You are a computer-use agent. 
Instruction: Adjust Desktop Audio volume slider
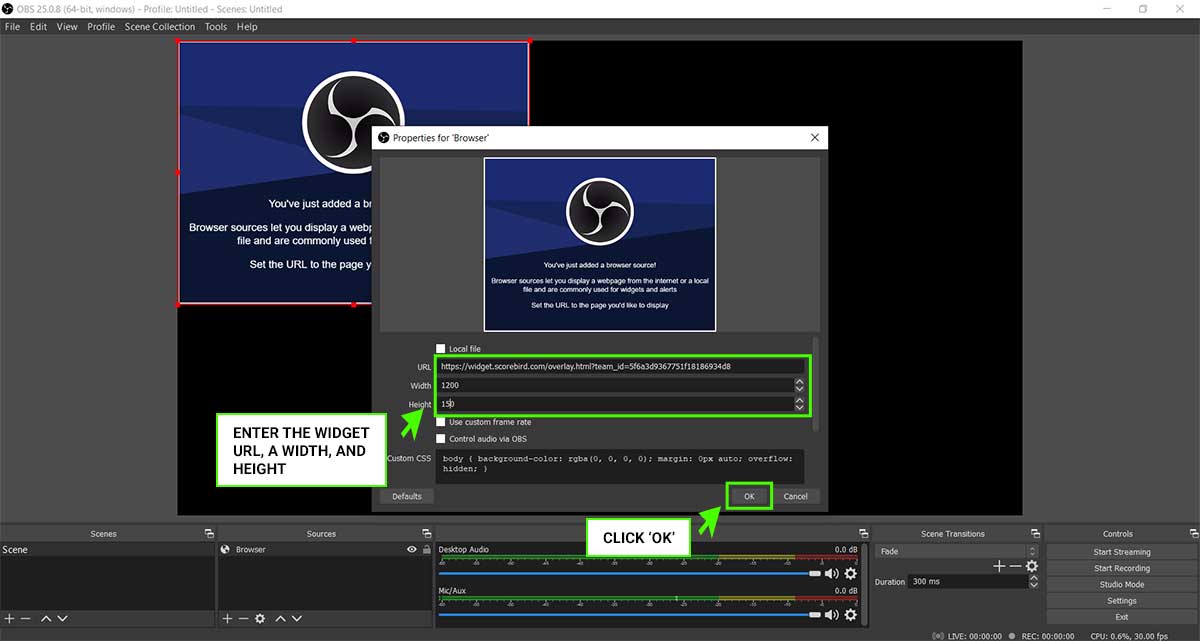[629, 574]
